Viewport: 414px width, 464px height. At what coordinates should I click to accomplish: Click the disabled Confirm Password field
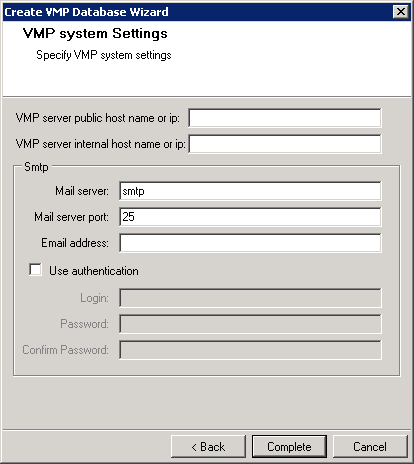click(x=250, y=350)
